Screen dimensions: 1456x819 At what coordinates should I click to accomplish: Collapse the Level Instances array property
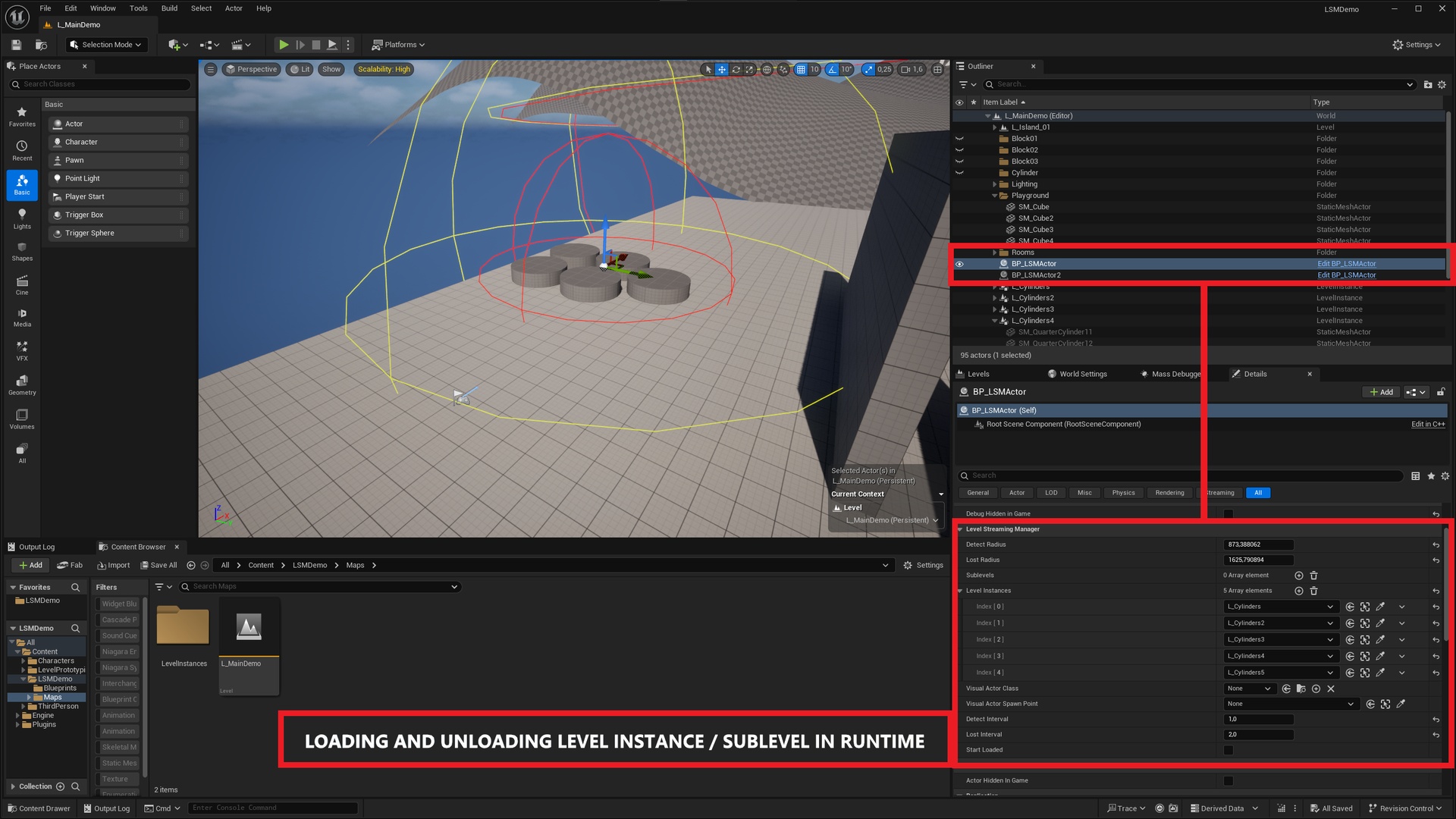pos(960,591)
